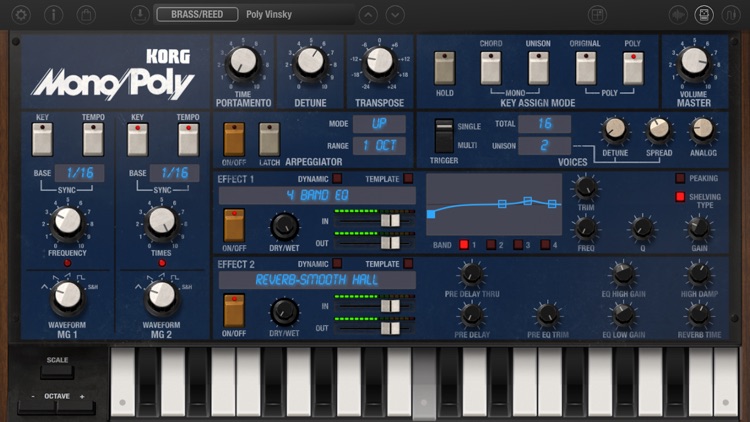Screen dimensions: 750x422
Task: Select previous preset with up arrow
Action: pos(368,15)
